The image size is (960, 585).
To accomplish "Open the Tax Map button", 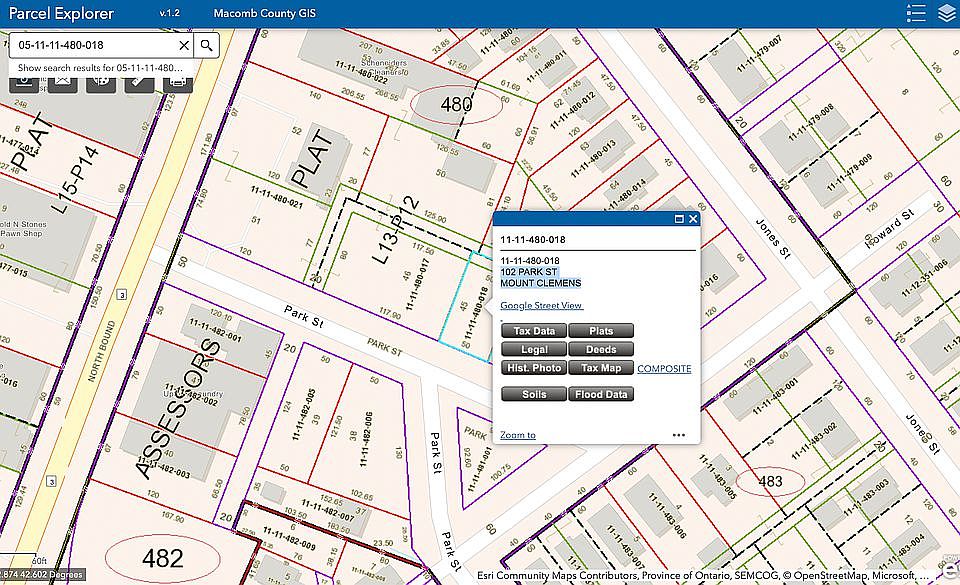I will tap(601, 368).
